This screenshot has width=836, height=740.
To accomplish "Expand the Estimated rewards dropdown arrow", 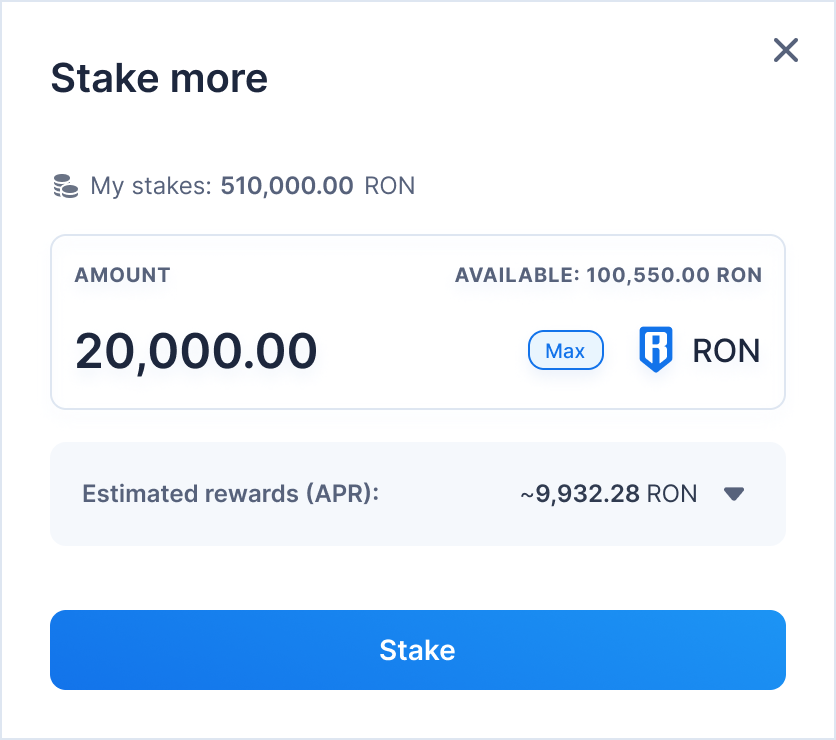I will tap(734, 493).
